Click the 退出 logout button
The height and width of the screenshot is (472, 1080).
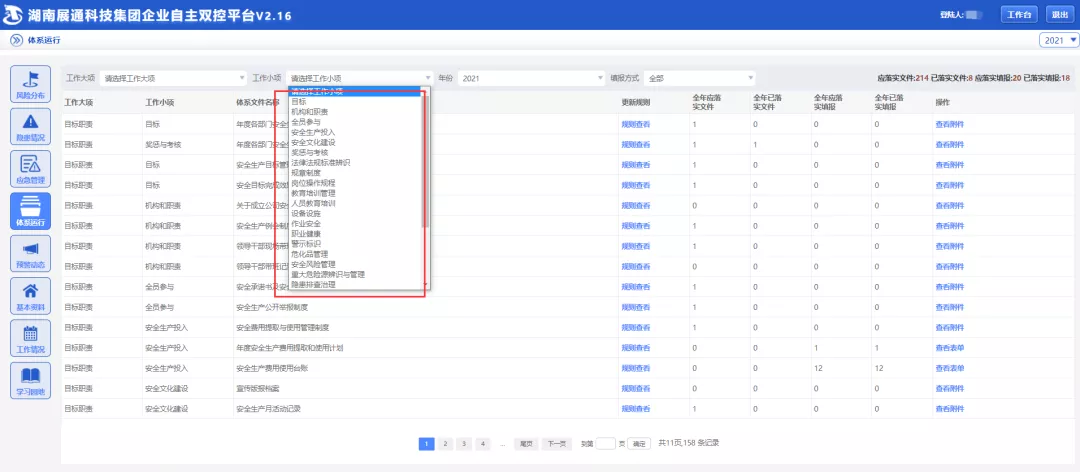pyautogui.click(x=1061, y=14)
